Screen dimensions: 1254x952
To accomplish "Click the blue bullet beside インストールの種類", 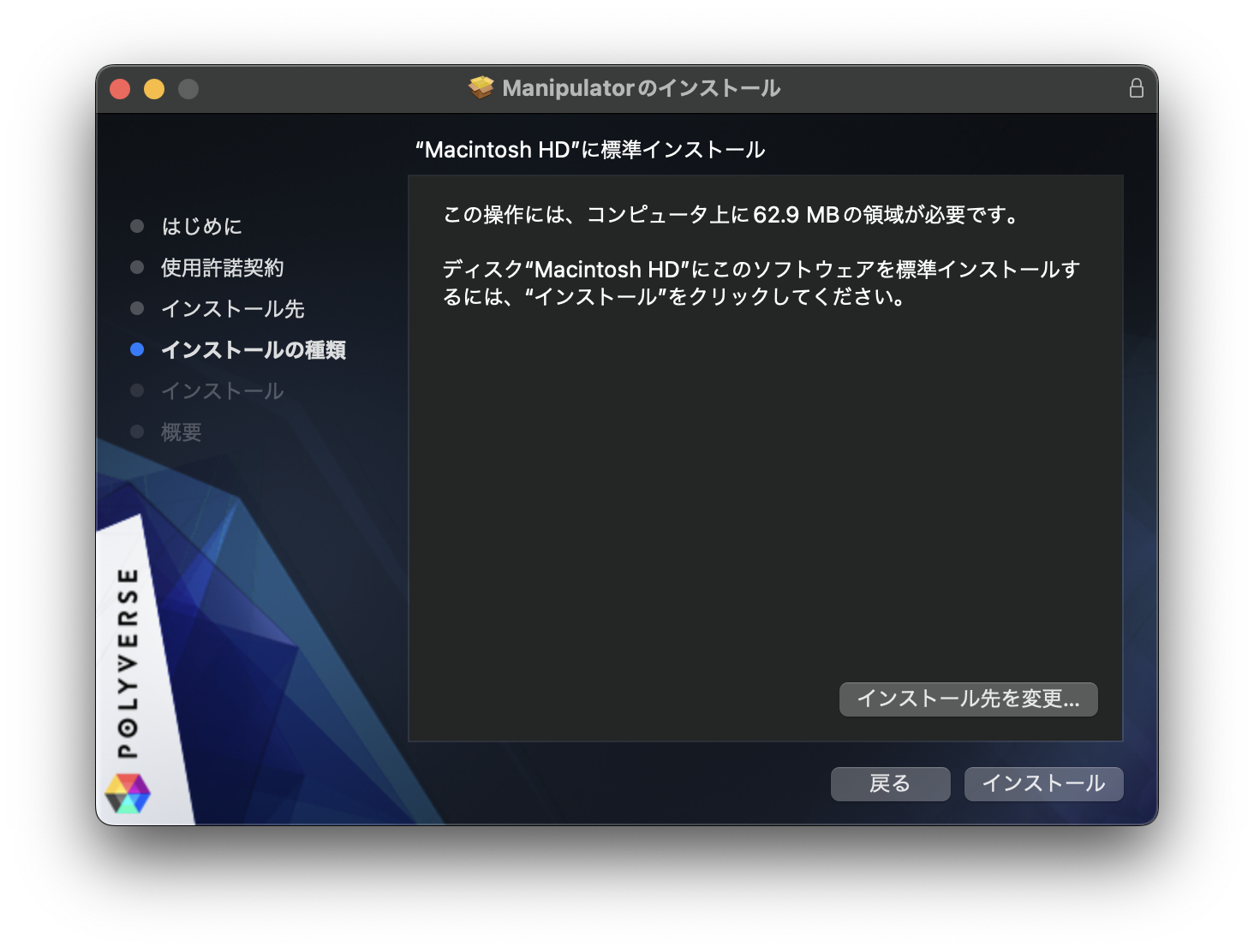I will click(137, 349).
